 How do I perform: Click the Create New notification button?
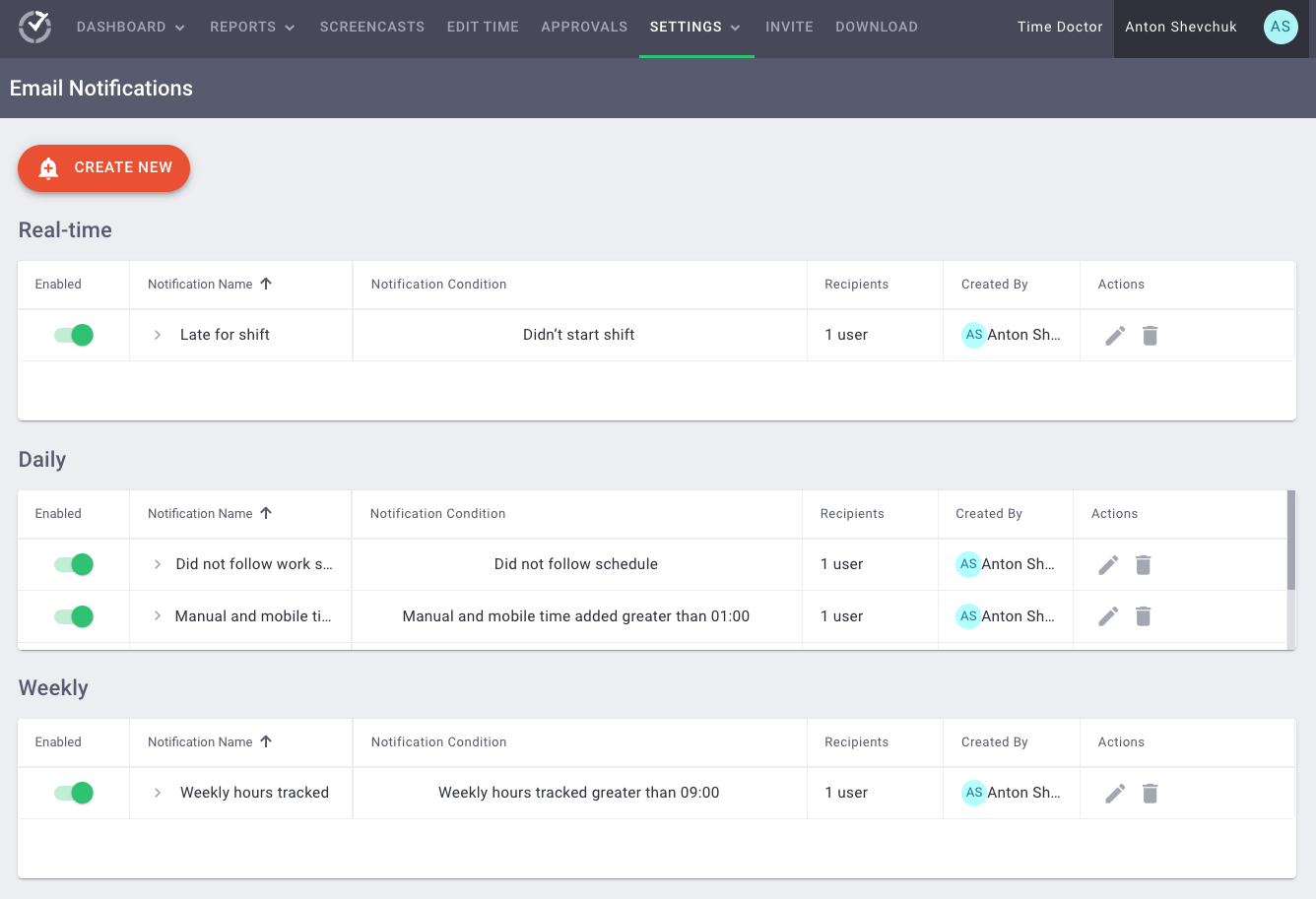(x=103, y=167)
